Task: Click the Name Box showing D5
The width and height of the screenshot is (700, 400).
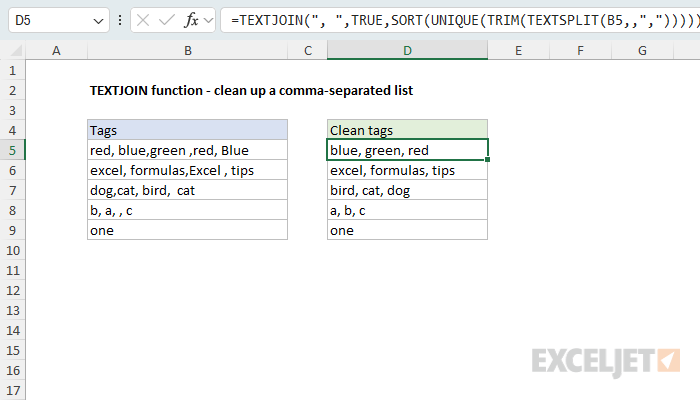Action: coord(58,21)
